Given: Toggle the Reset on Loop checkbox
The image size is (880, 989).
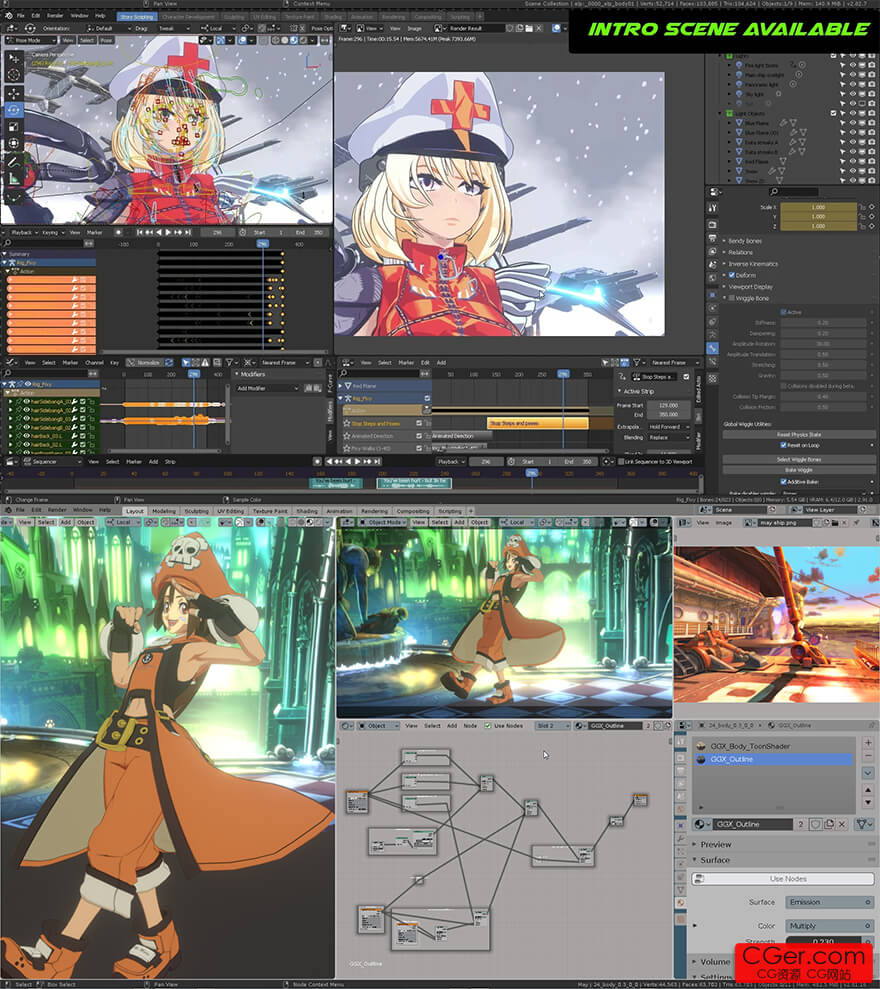Looking at the screenshot, I should [x=783, y=445].
